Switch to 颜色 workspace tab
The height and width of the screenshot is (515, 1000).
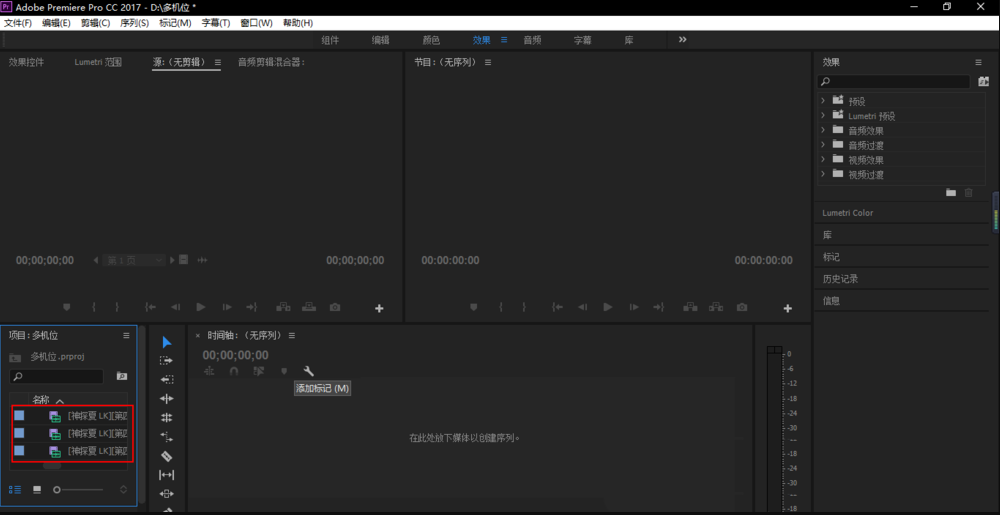coord(431,40)
